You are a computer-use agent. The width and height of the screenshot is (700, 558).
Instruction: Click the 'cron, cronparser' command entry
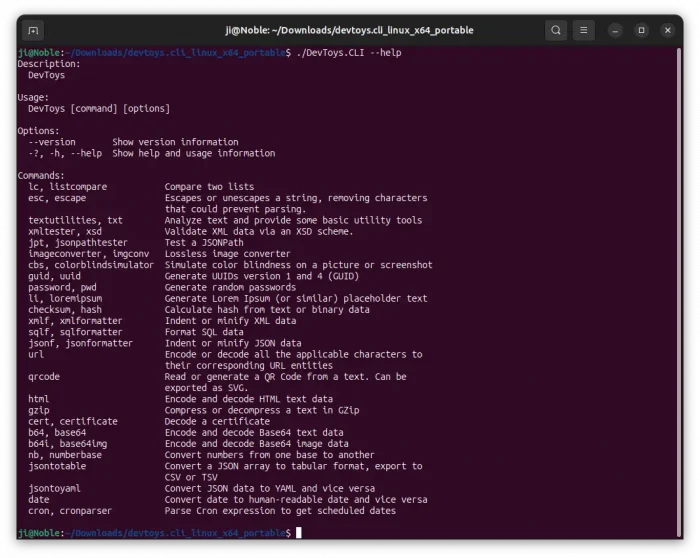[70, 511]
